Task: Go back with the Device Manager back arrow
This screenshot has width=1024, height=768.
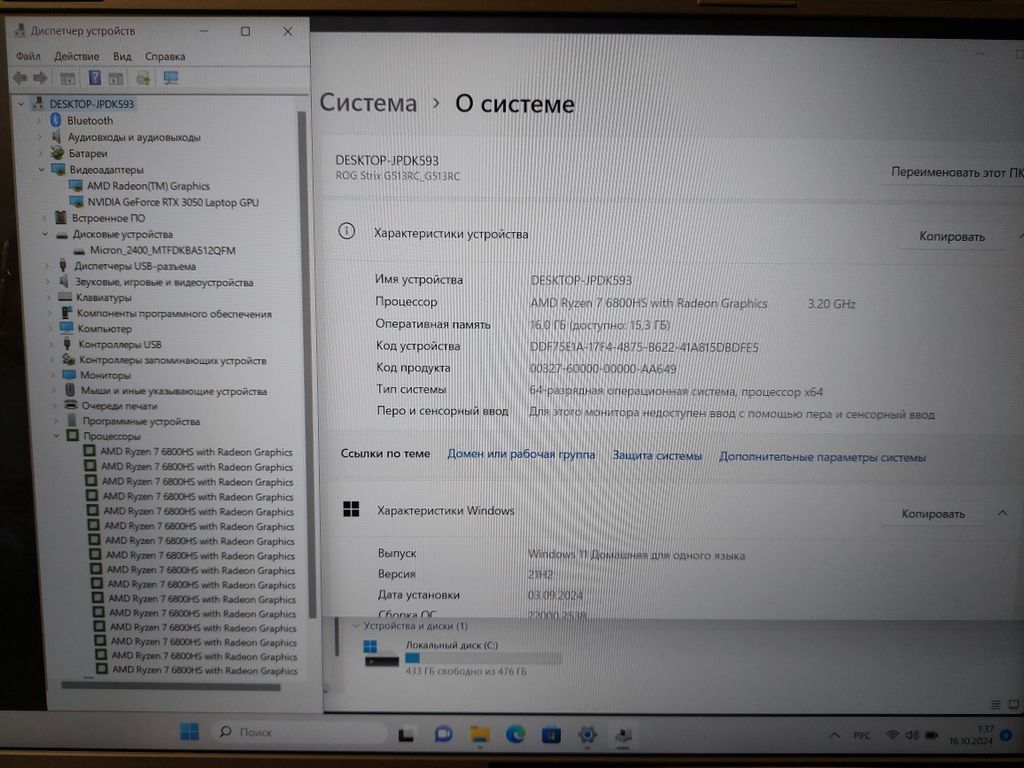Action: 20,78
